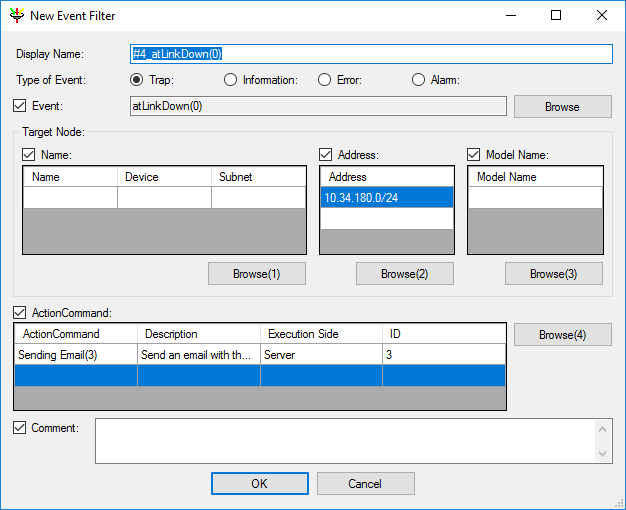Maximize the New Event Filter window
Image resolution: width=626 pixels, height=510 pixels.
[556, 16]
